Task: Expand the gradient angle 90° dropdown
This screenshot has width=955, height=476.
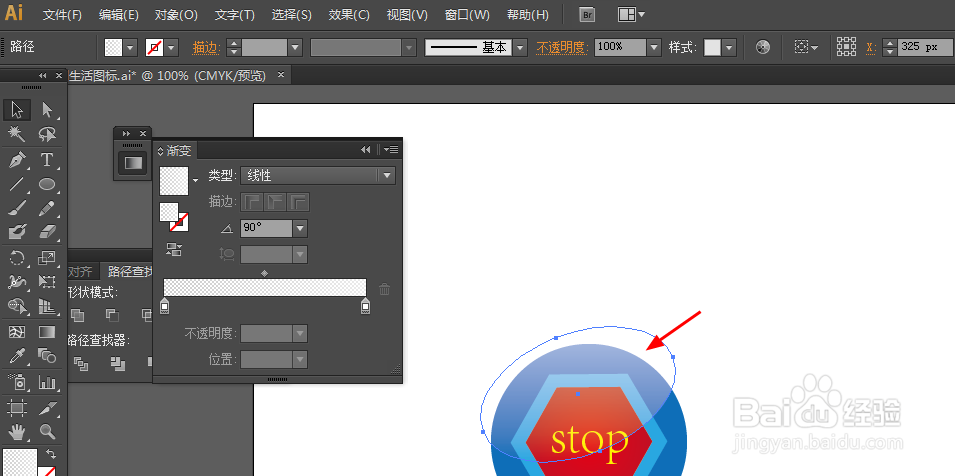Action: [300, 228]
